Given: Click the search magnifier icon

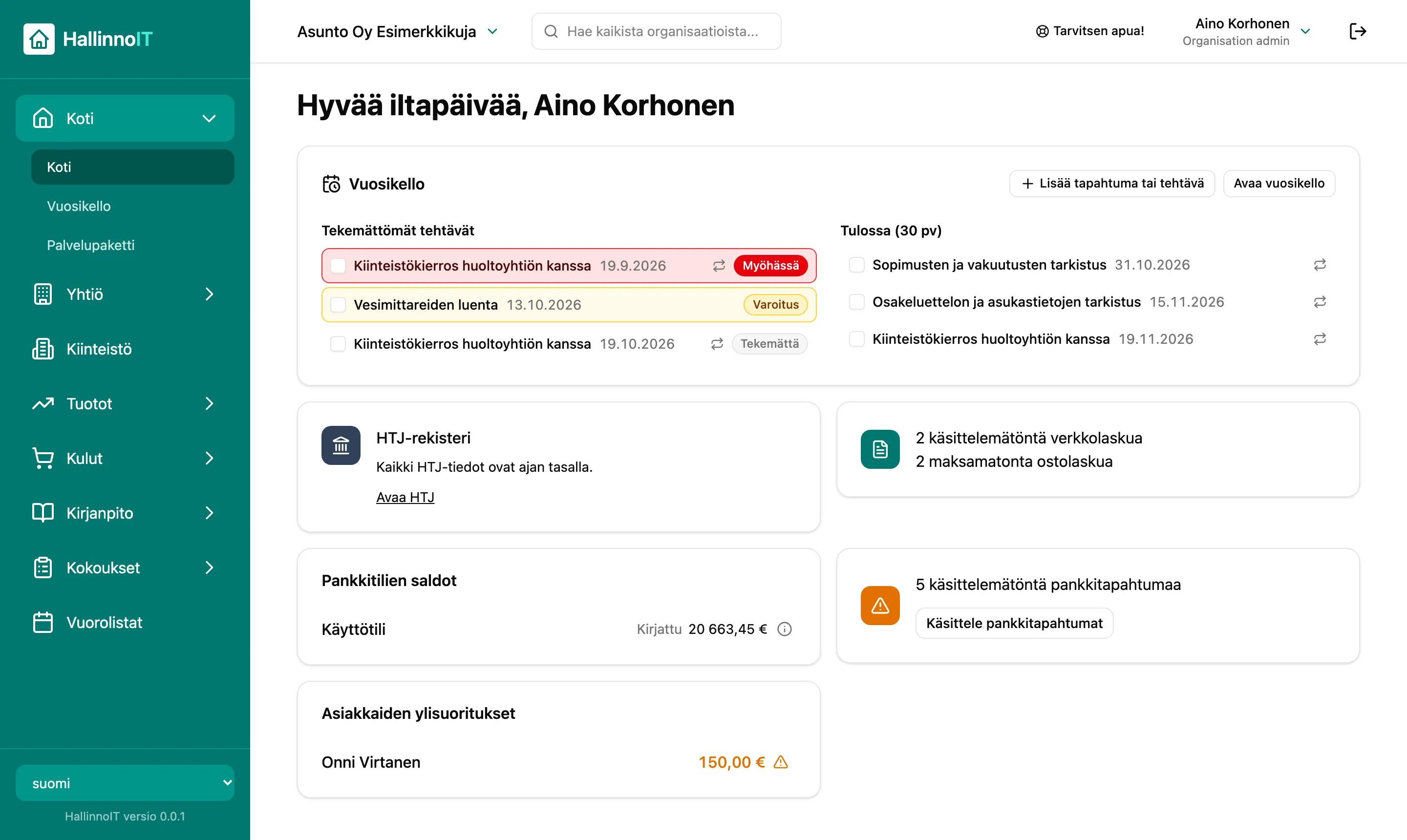Looking at the screenshot, I should (x=551, y=31).
